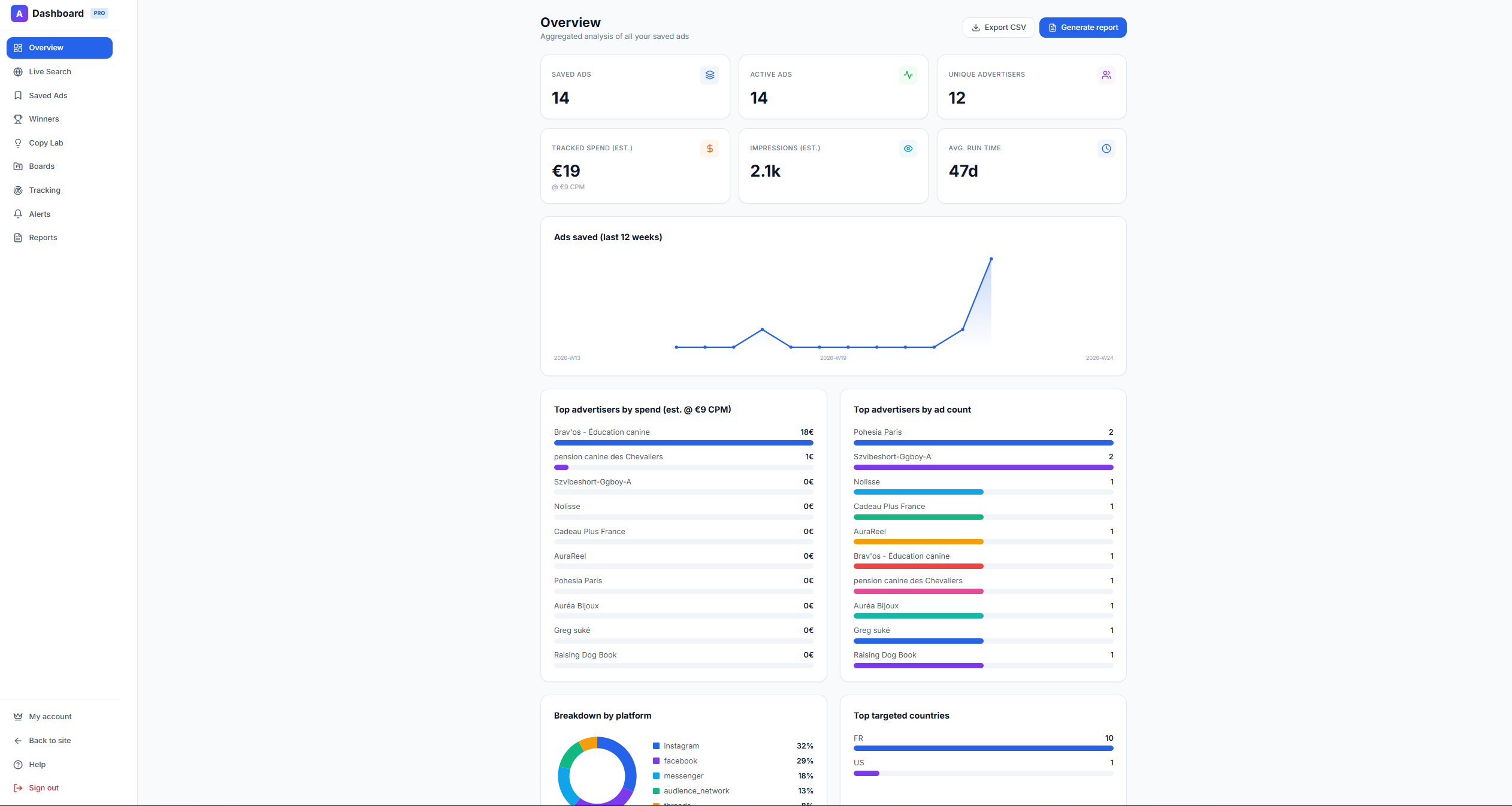Click AuraReel in ad count list
The image size is (1512, 806).
(x=870, y=532)
